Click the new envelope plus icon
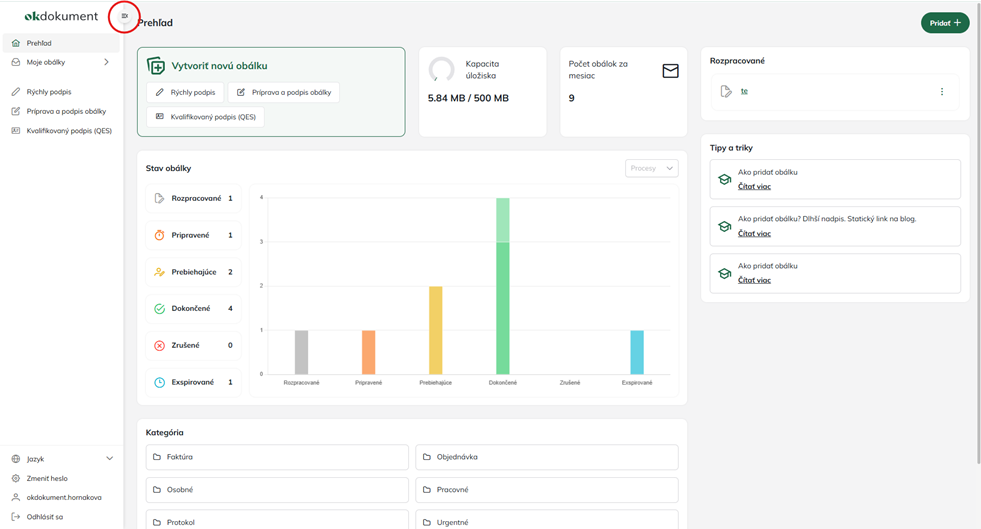This screenshot has width=981, height=529. tap(156, 66)
